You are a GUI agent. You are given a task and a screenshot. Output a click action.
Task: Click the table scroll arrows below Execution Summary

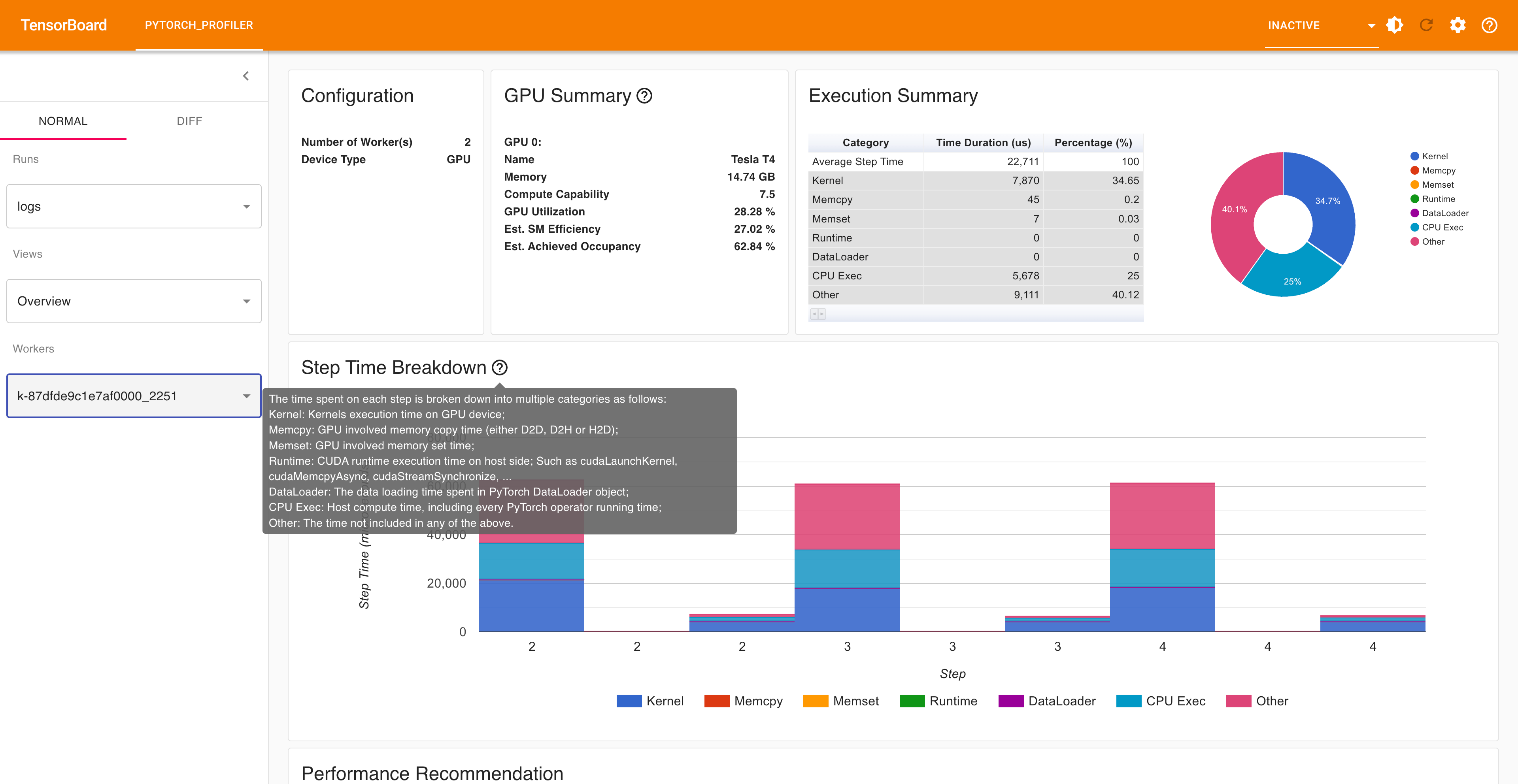818,314
